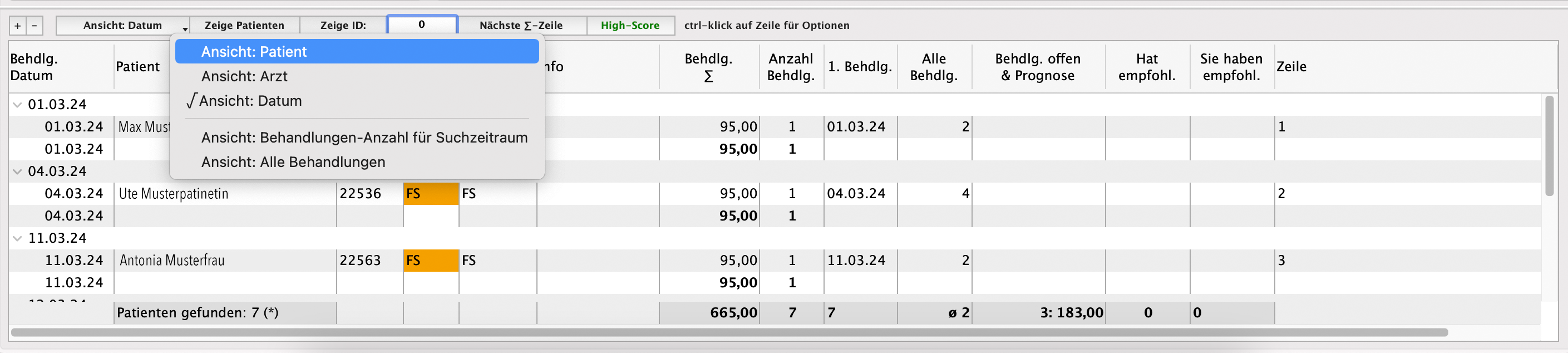
Task: Click the minus button in toolbar
Action: [34, 26]
